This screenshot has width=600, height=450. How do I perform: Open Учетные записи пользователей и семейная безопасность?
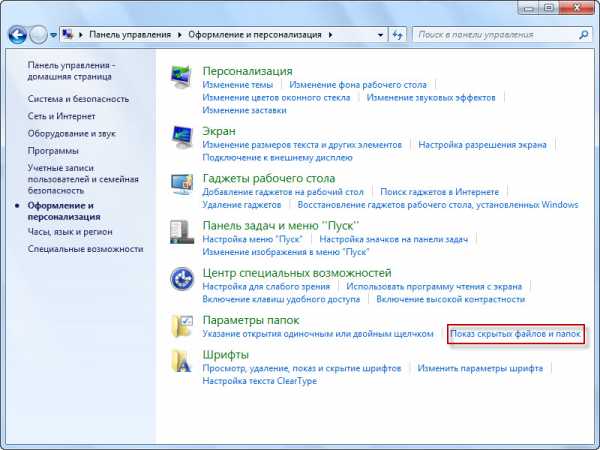83,179
